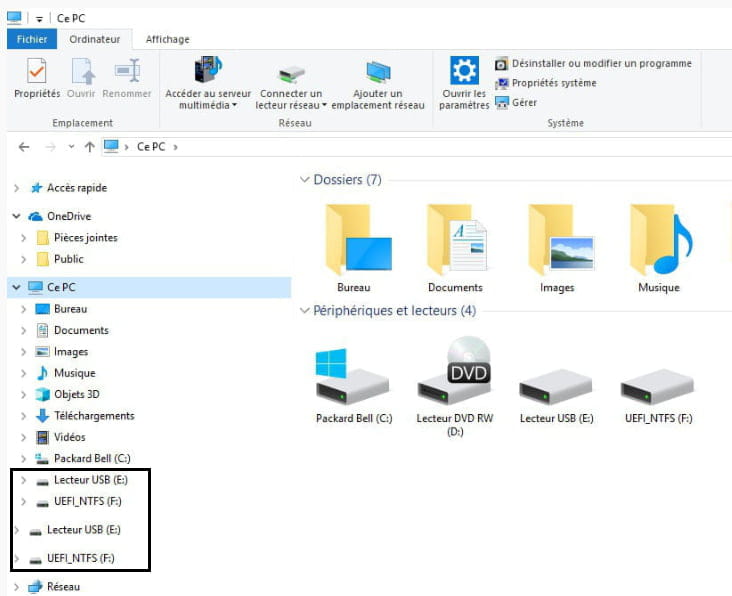Select Objets 3D in the sidebar
Screen dimensions: 732x596
[x=77, y=394]
